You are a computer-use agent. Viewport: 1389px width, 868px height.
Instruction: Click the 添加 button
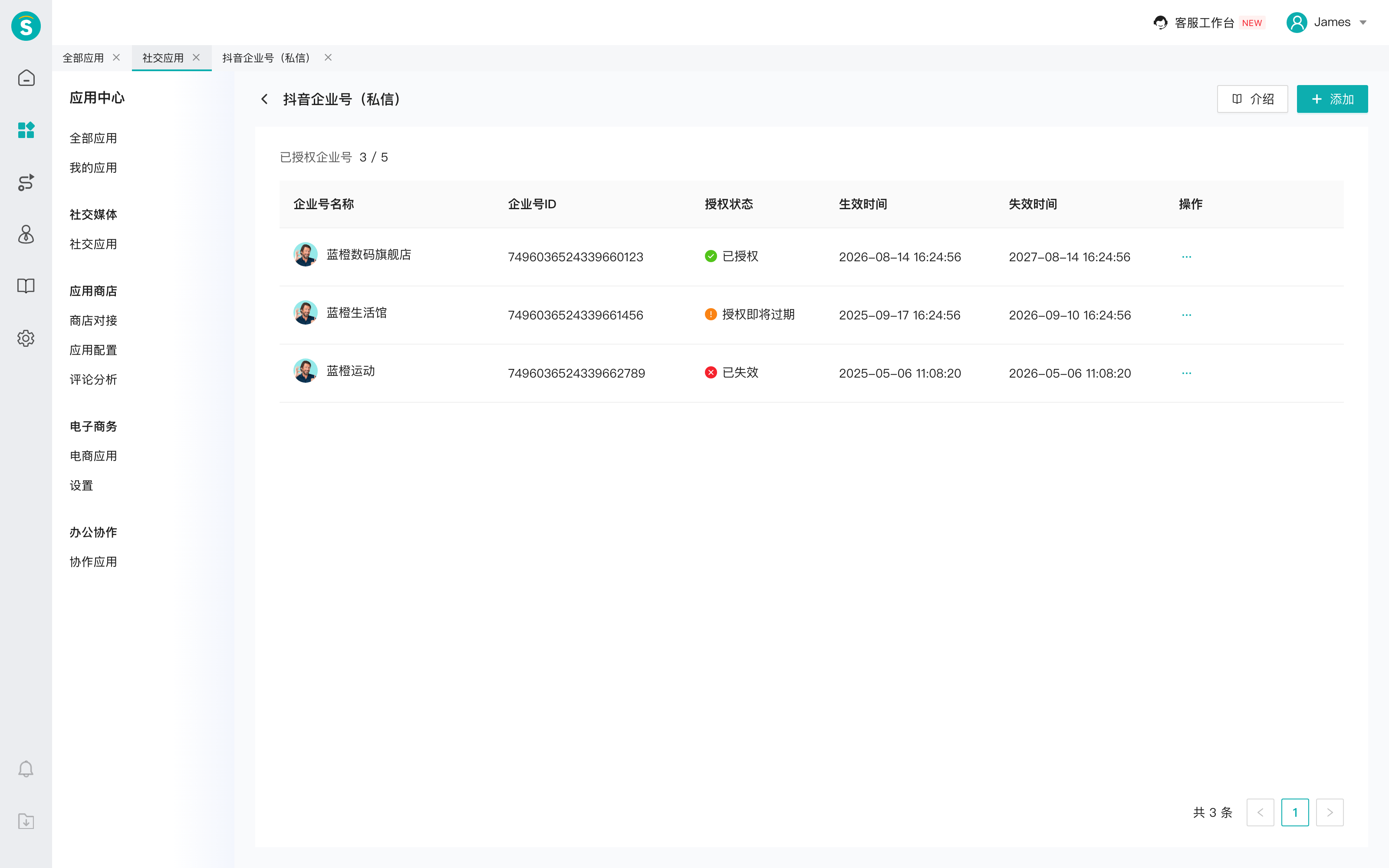[x=1332, y=99]
